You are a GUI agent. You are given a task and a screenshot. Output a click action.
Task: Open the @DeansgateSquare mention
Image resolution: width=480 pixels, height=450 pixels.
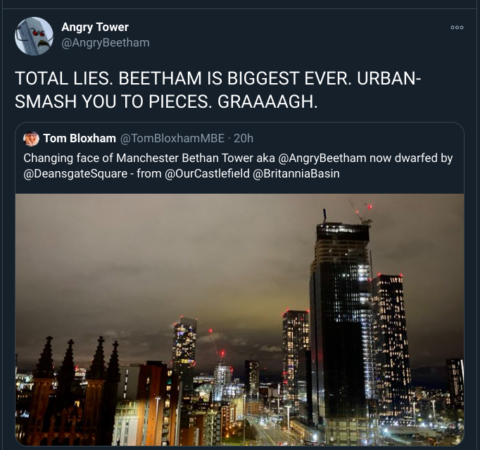coord(75,174)
